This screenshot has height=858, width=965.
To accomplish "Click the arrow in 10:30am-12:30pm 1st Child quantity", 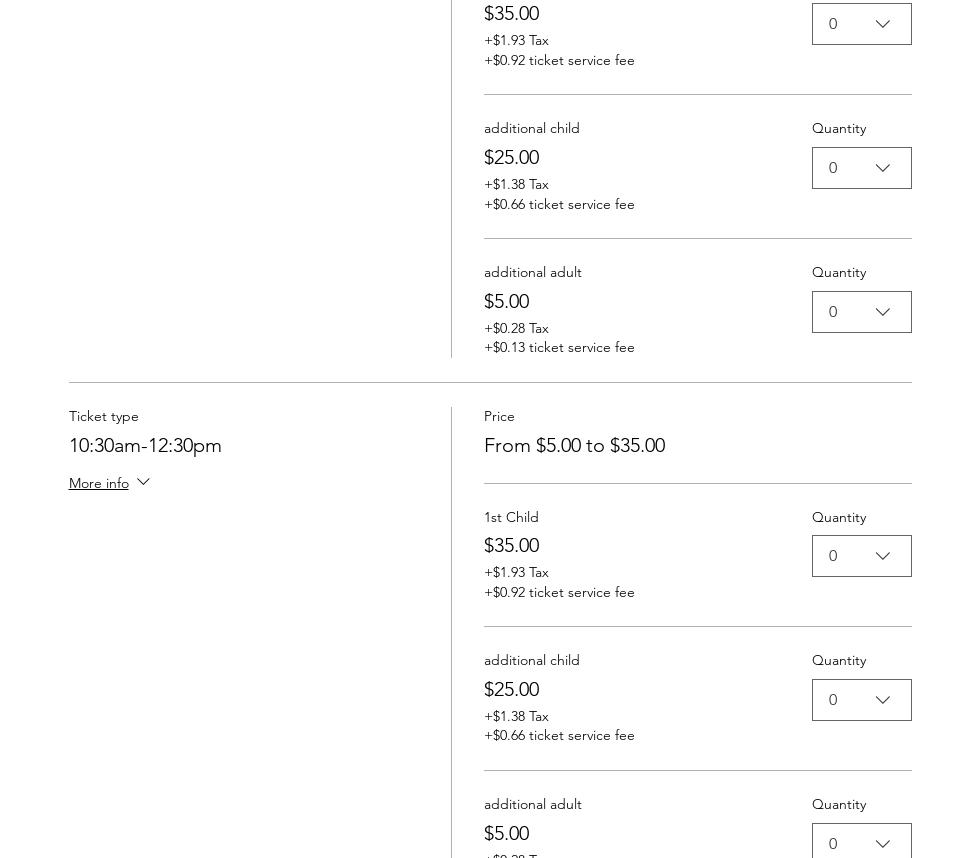I will pos(882,557).
